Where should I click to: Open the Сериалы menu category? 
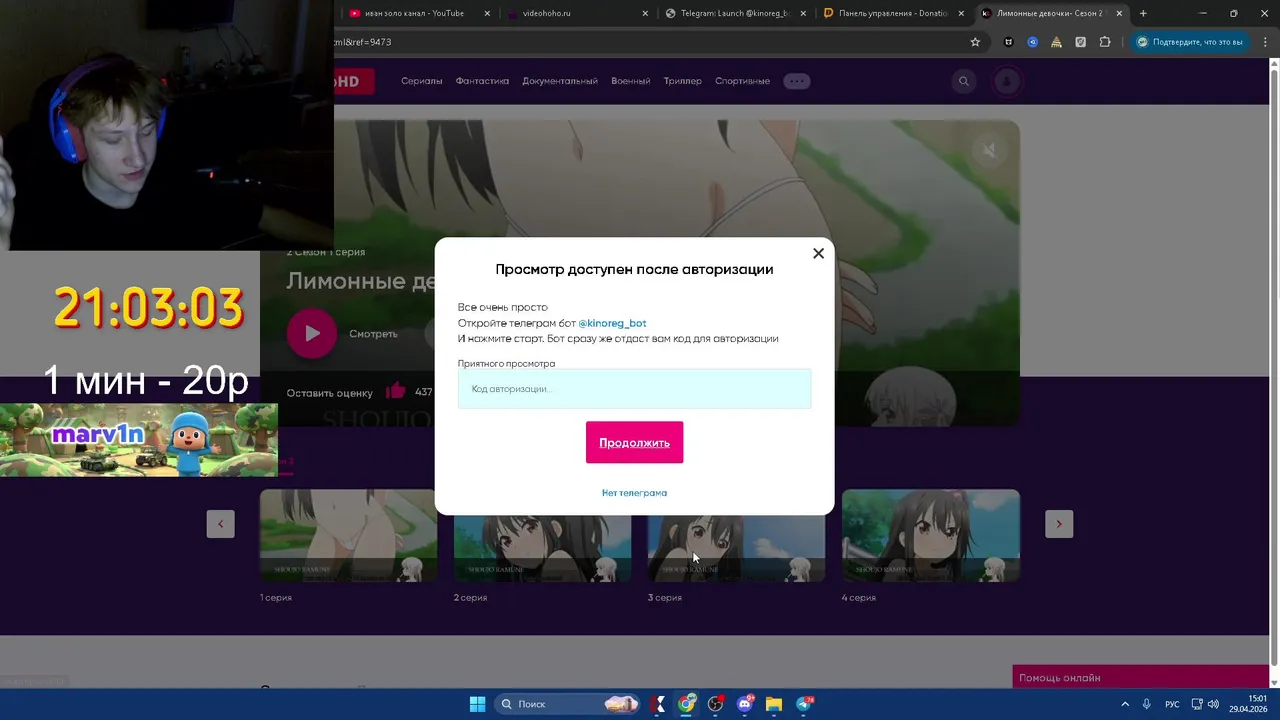(x=421, y=81)
